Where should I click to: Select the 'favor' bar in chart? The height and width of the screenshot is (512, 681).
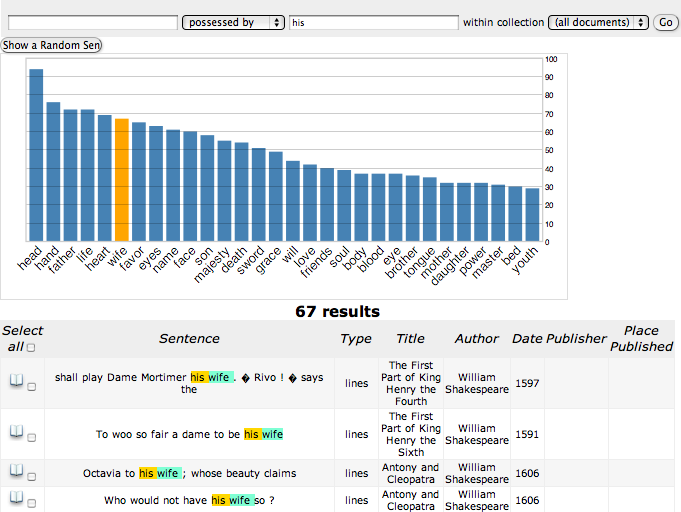[139, 182]
